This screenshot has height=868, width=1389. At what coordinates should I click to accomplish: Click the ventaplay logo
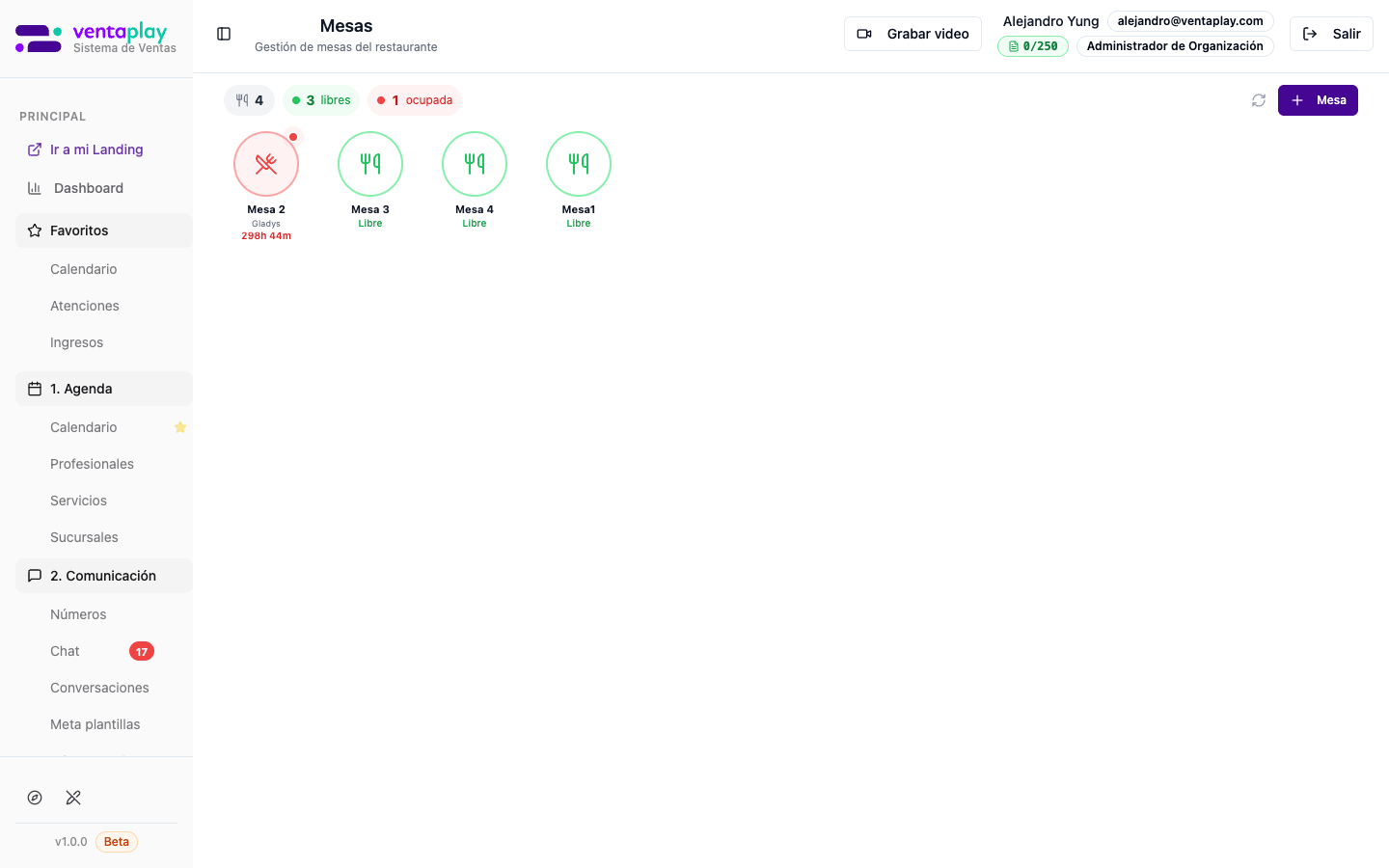pyautogui.click(x=95, y=39)
